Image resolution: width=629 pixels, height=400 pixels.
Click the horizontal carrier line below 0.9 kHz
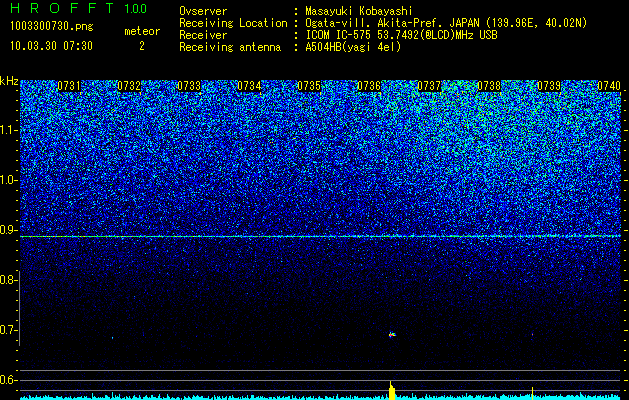coord(320,236)
